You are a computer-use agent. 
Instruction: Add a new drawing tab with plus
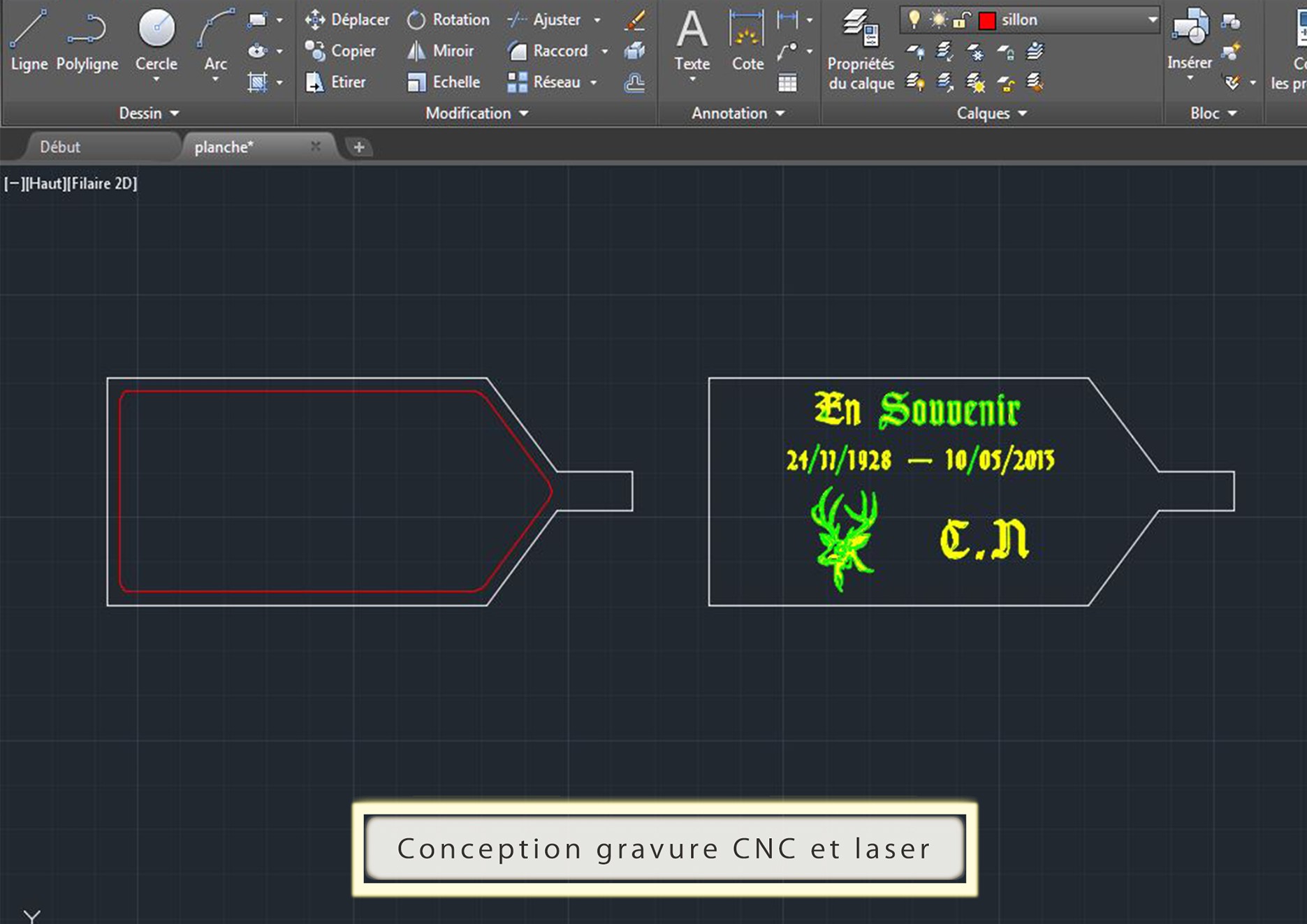tap(359, 147)
